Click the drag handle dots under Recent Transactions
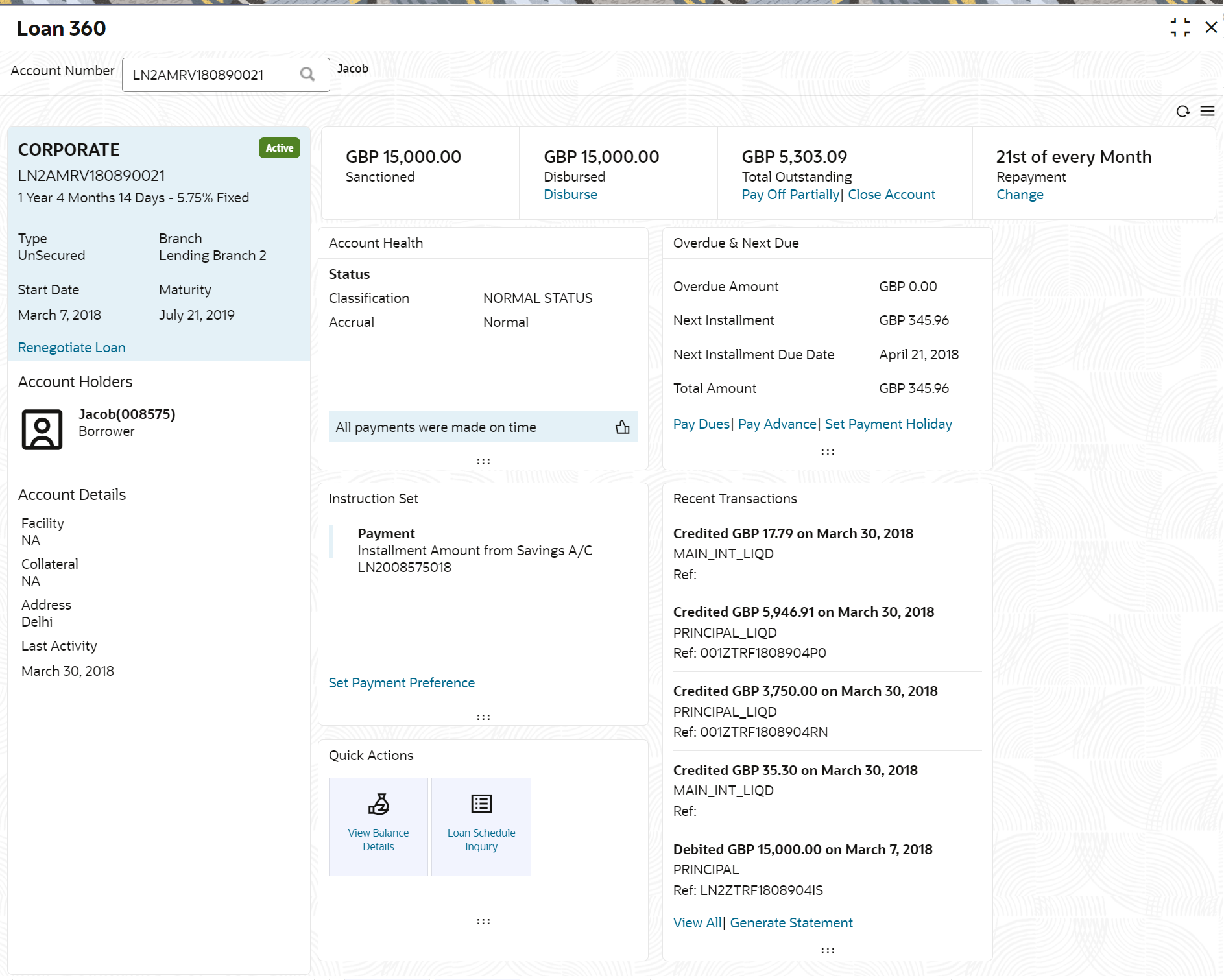 [828, 951]
